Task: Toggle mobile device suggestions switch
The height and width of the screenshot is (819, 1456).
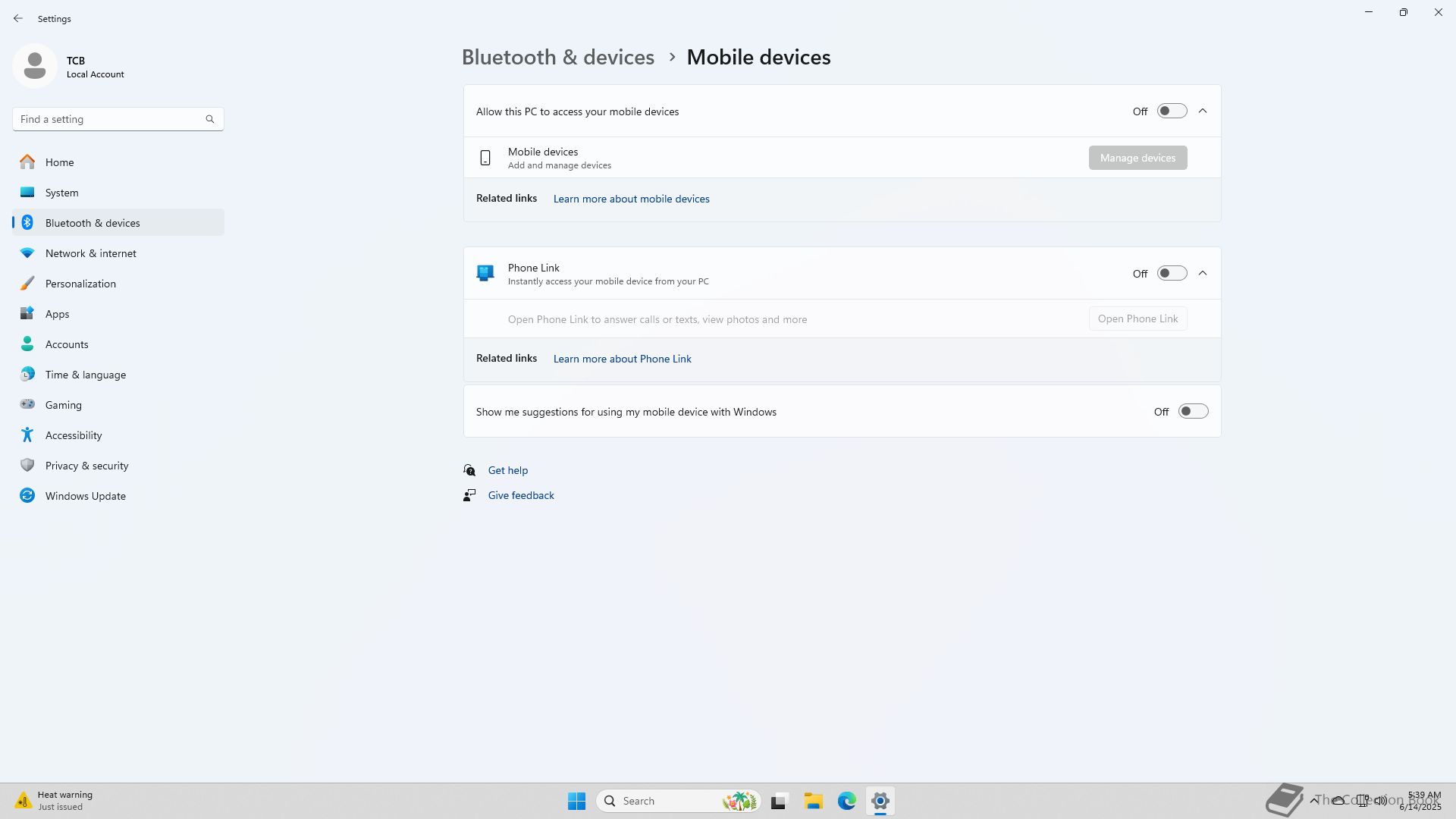Action: (x=1192, y=412)
